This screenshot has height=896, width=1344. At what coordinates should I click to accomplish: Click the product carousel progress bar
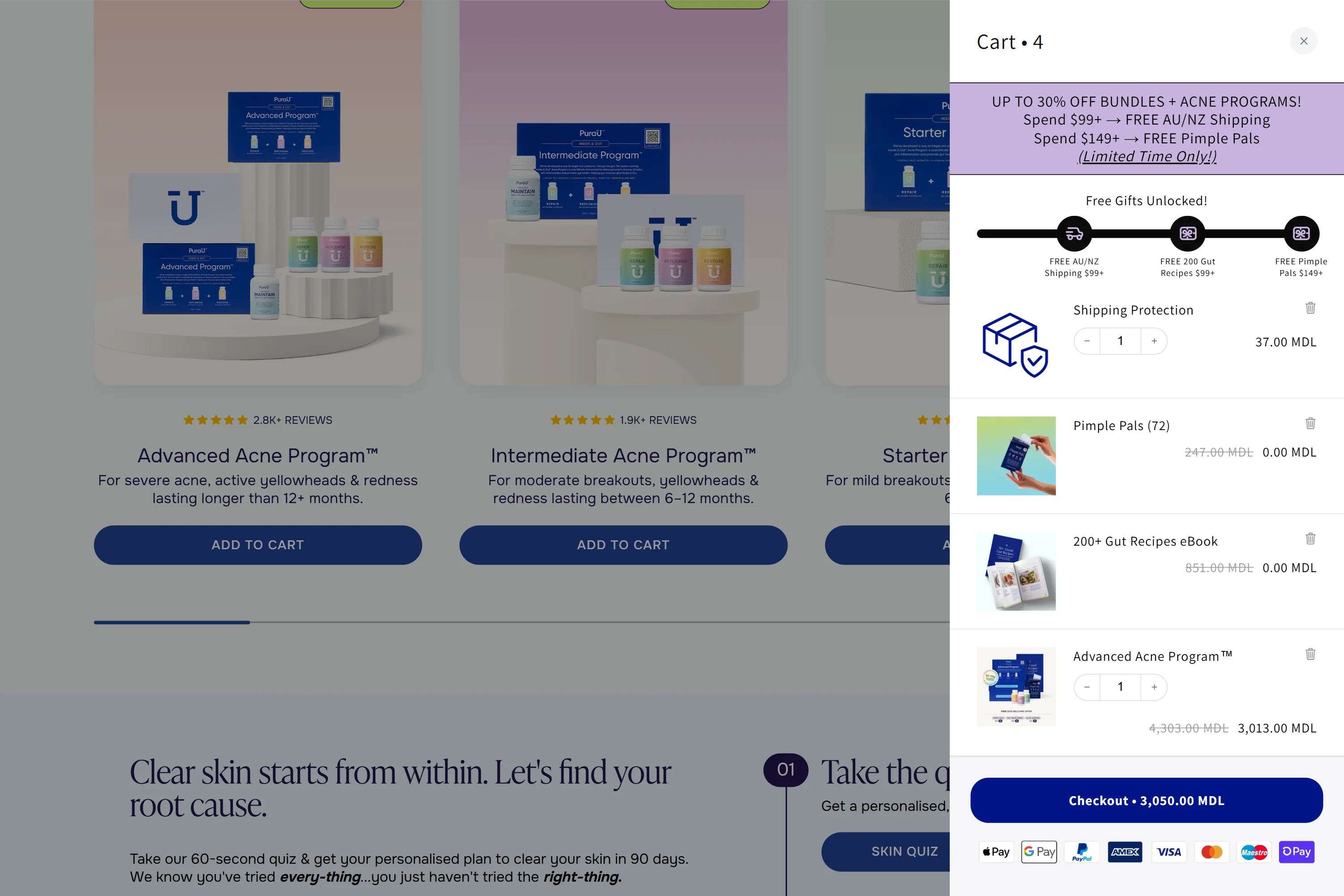tap(514, 622)
